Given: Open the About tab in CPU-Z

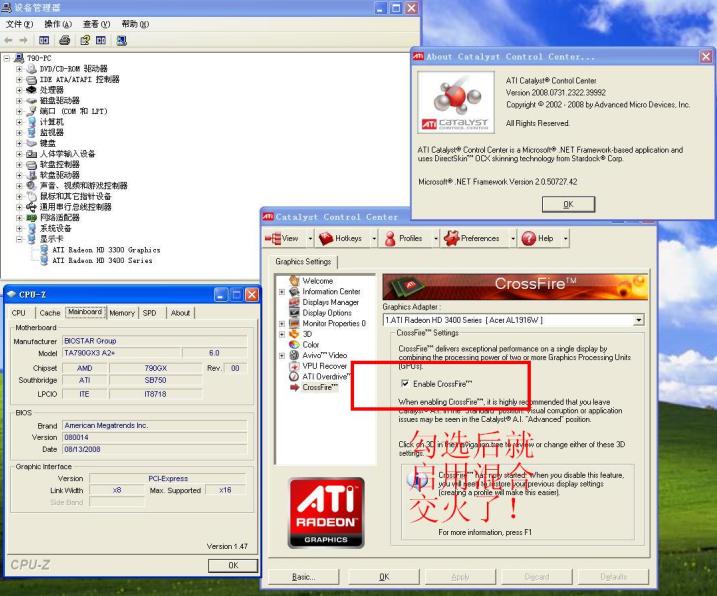Looking at the screenshot, I should coord(181,313).
